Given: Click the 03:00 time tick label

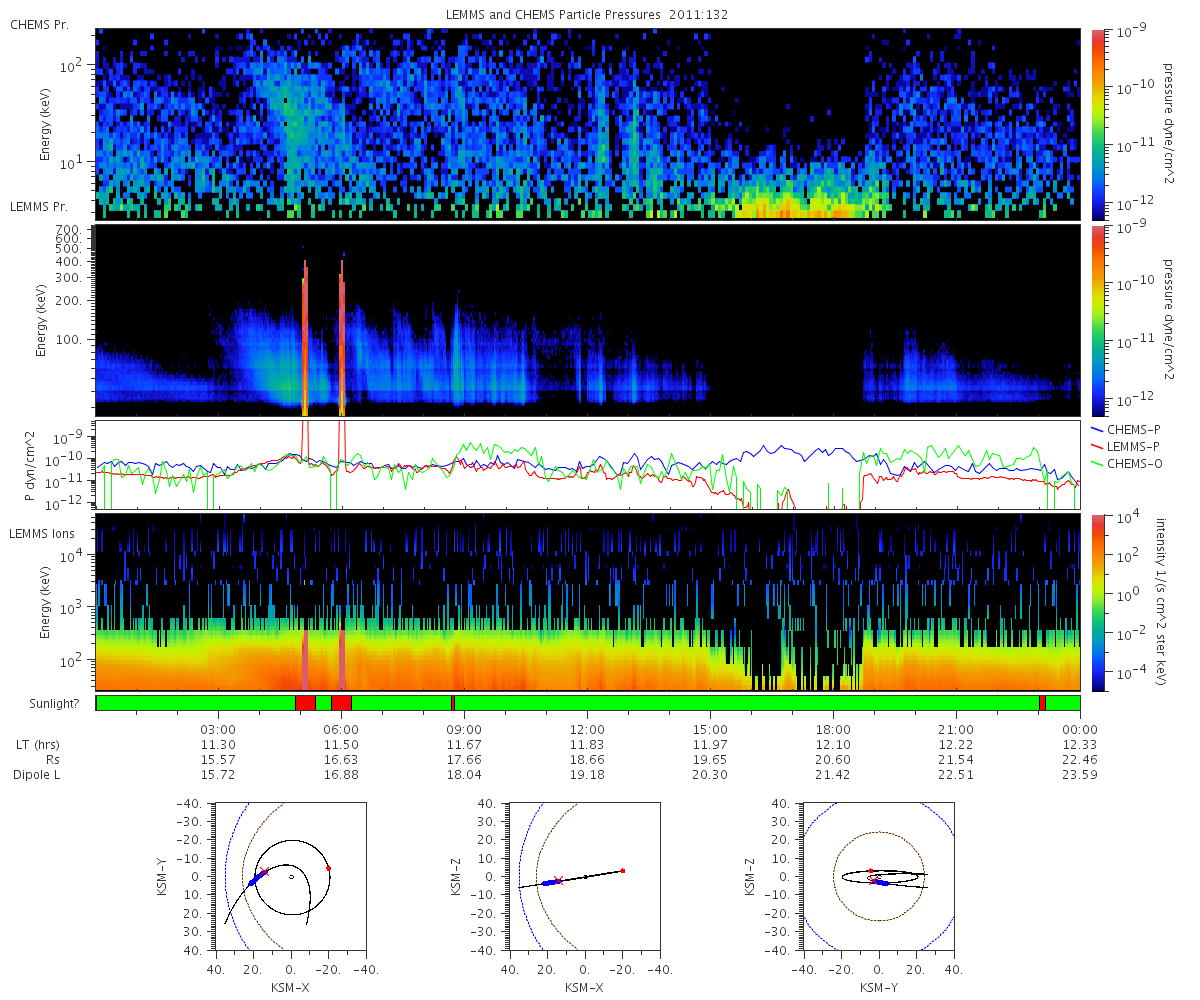Looking at the screenshot, I should click(218, 730).
